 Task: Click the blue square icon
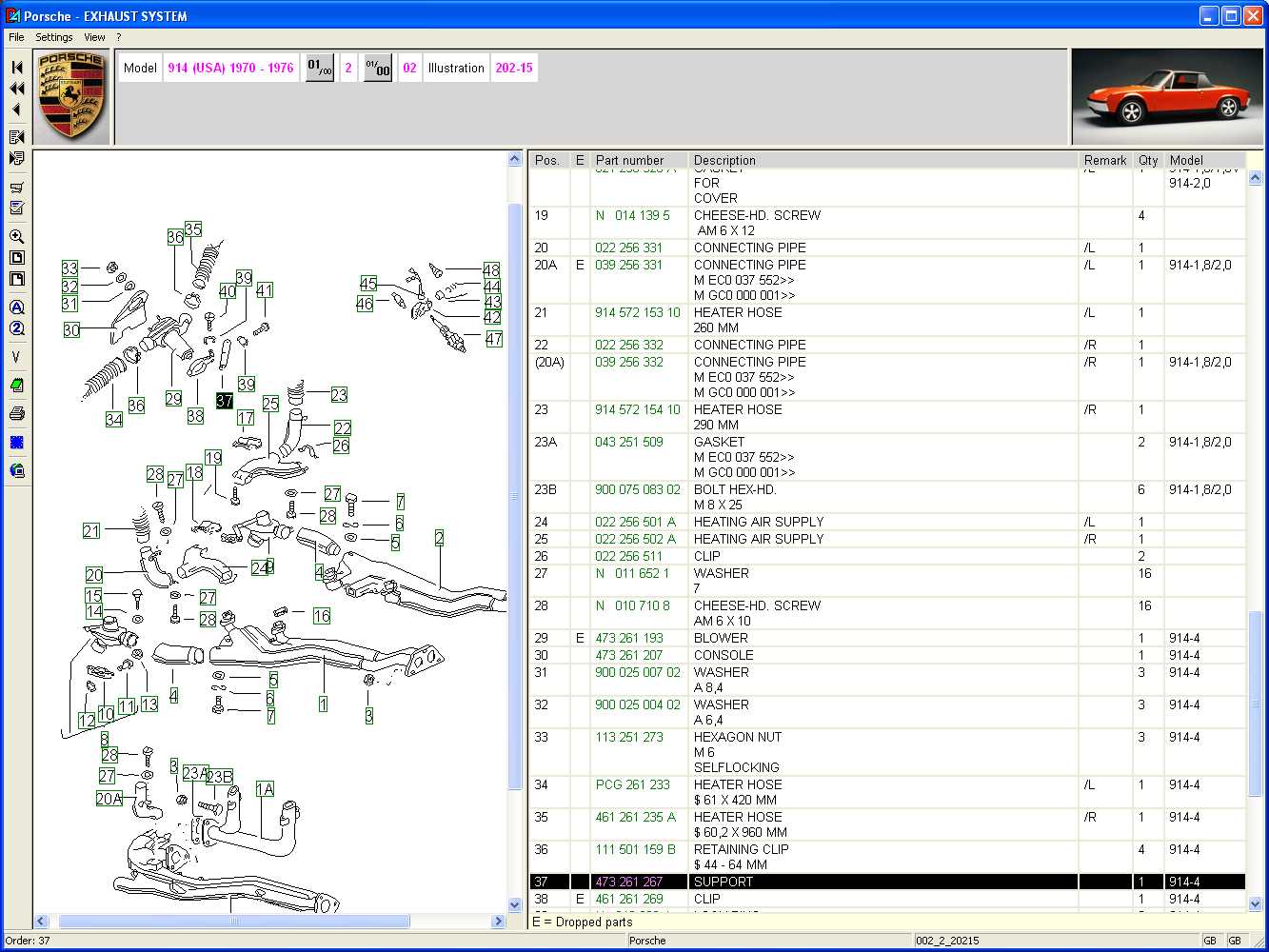16,443
